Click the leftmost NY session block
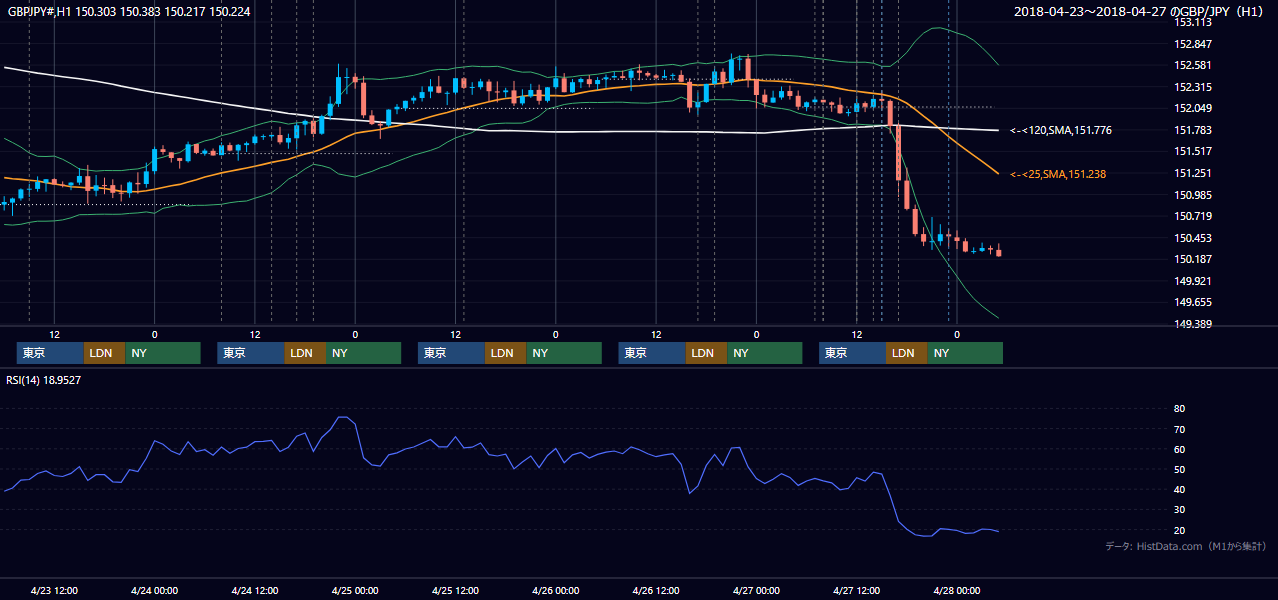This screenshot has width=1278, height=600. click(163, 353)
